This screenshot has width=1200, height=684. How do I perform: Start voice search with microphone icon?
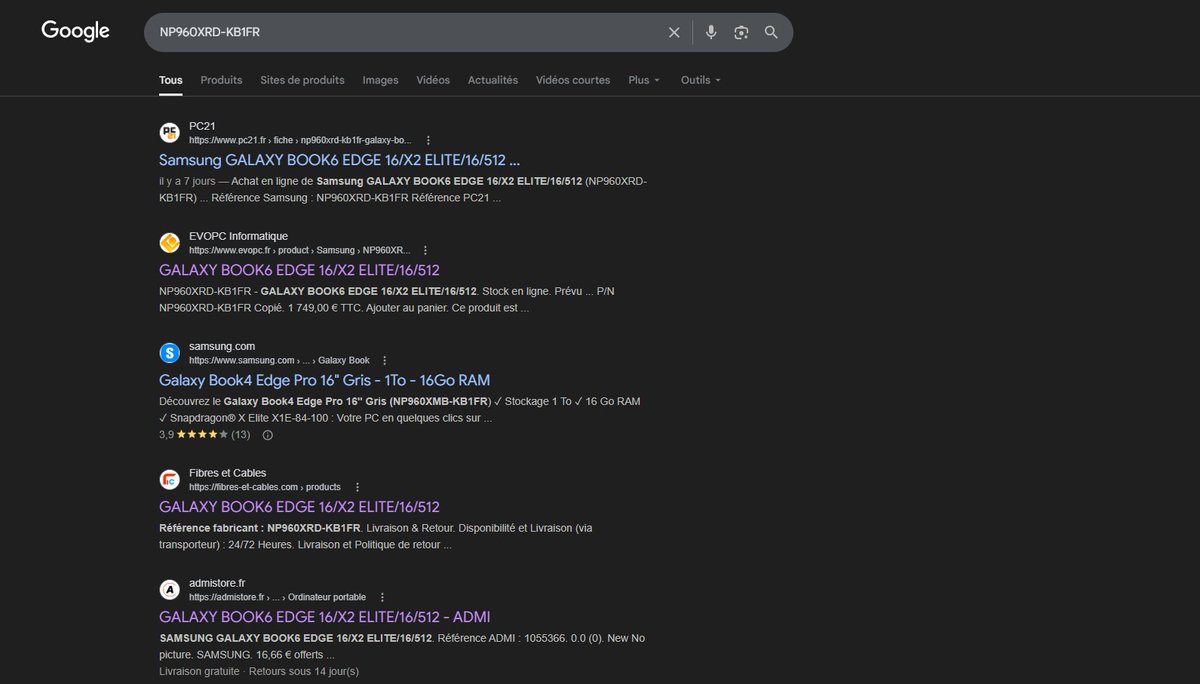click(x=711, y=32)
